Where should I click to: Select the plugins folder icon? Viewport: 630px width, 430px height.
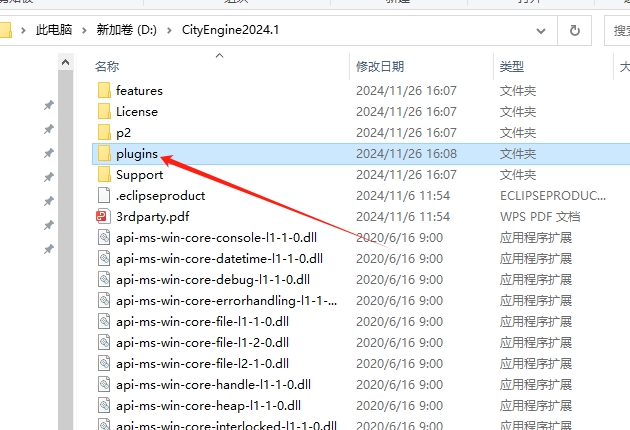coord(104,154)
